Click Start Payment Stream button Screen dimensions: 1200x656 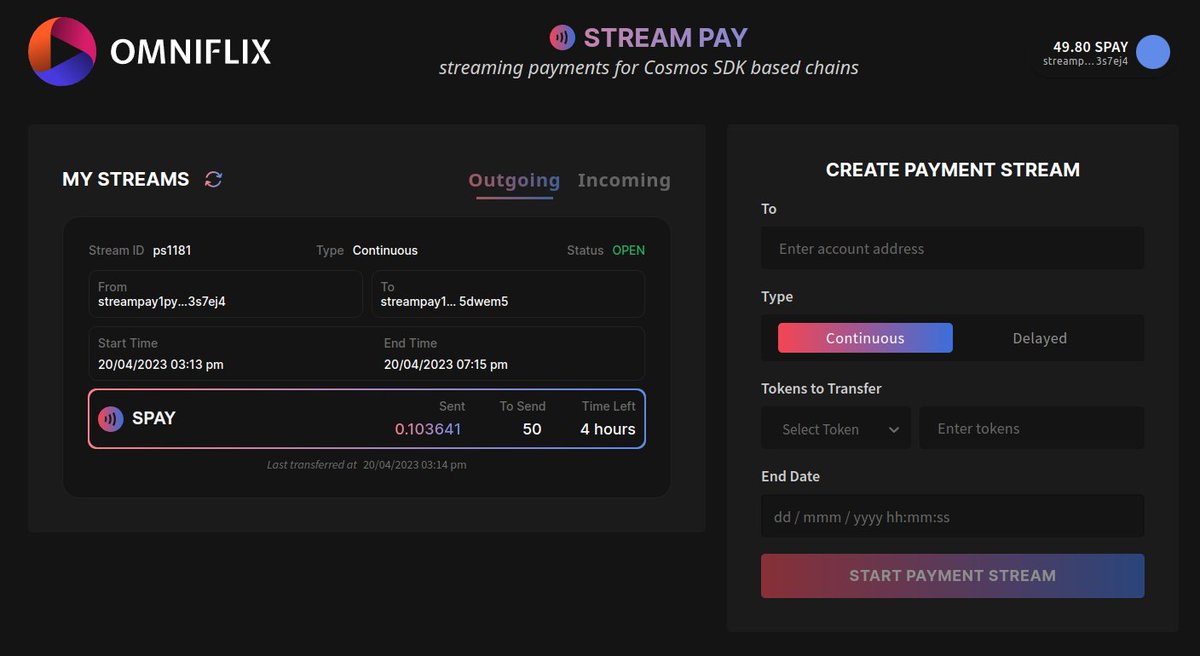point(953,576)
